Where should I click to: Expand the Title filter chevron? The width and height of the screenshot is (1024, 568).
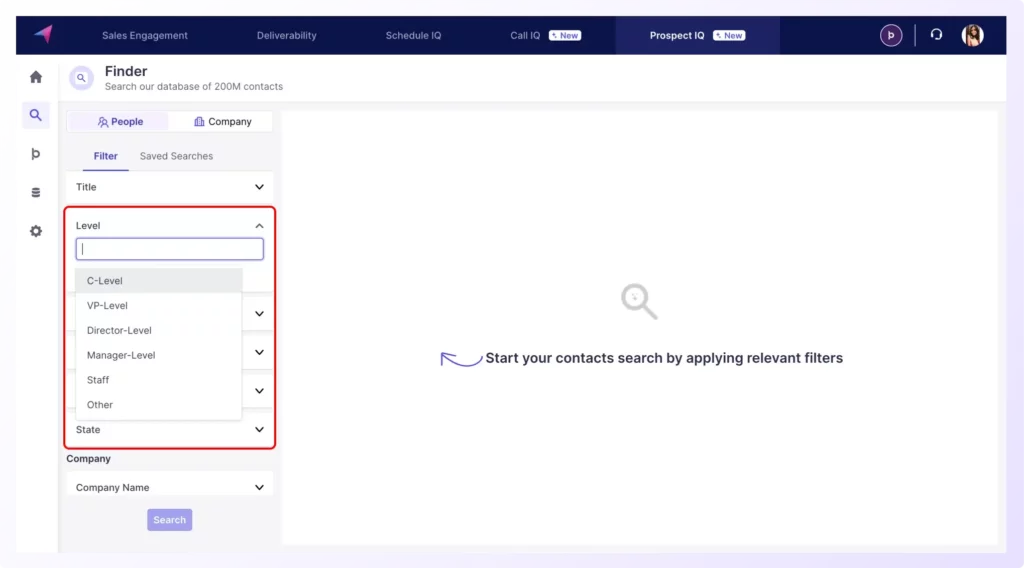click(259, 187)
